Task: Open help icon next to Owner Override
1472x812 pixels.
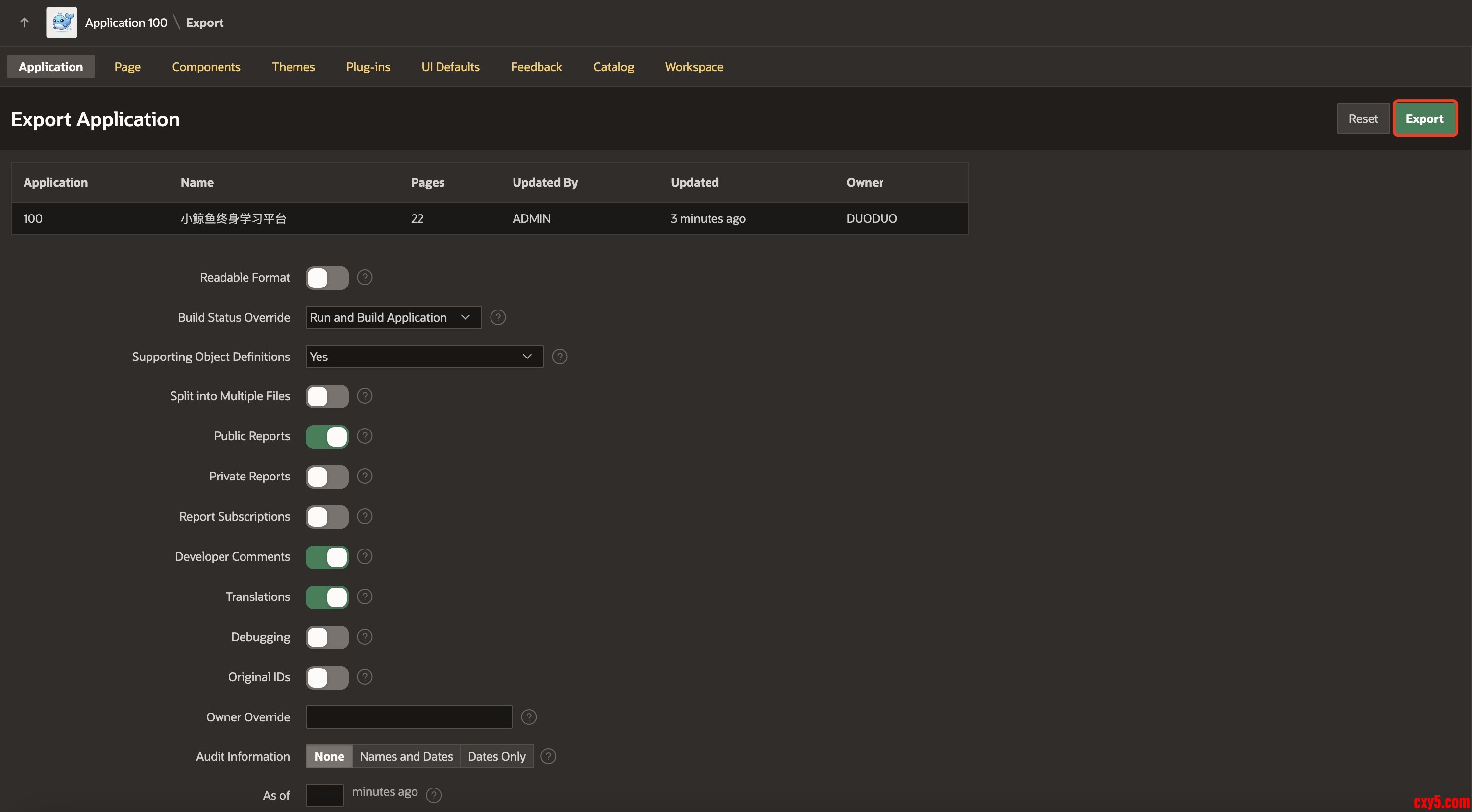Action: [x=529, y=717]
